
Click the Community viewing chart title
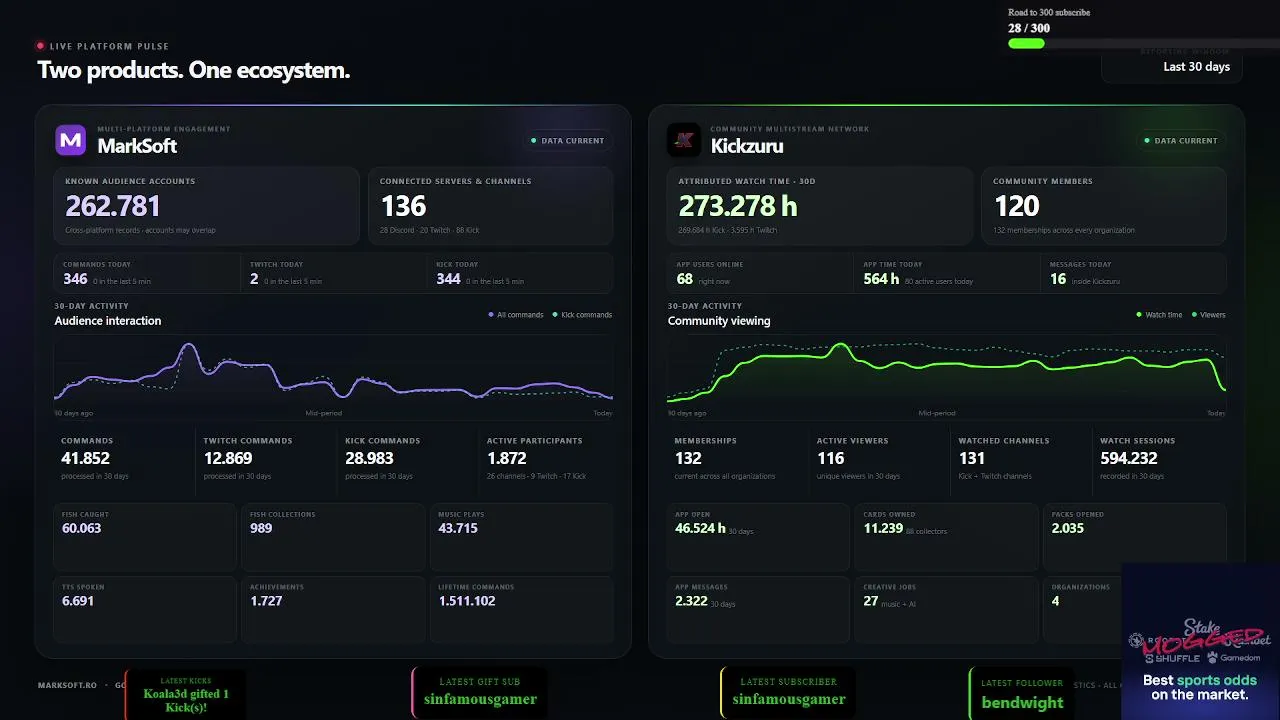coord(719,321)
